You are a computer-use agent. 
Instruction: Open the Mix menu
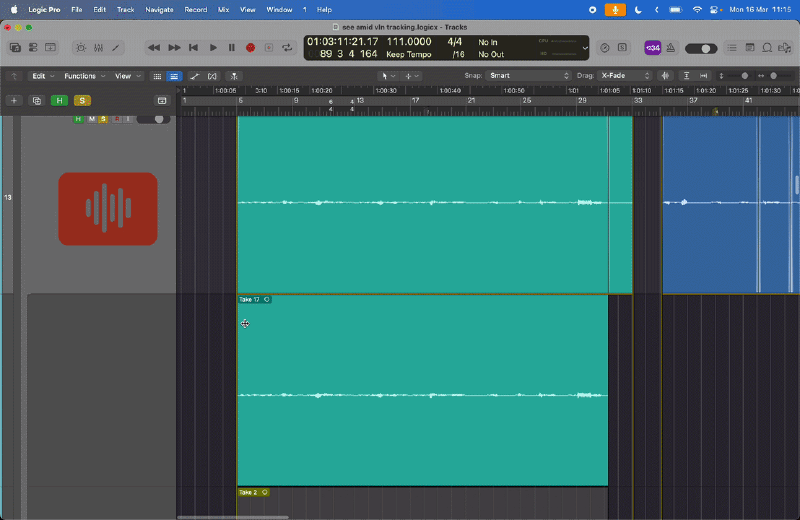tap(223, 10)
